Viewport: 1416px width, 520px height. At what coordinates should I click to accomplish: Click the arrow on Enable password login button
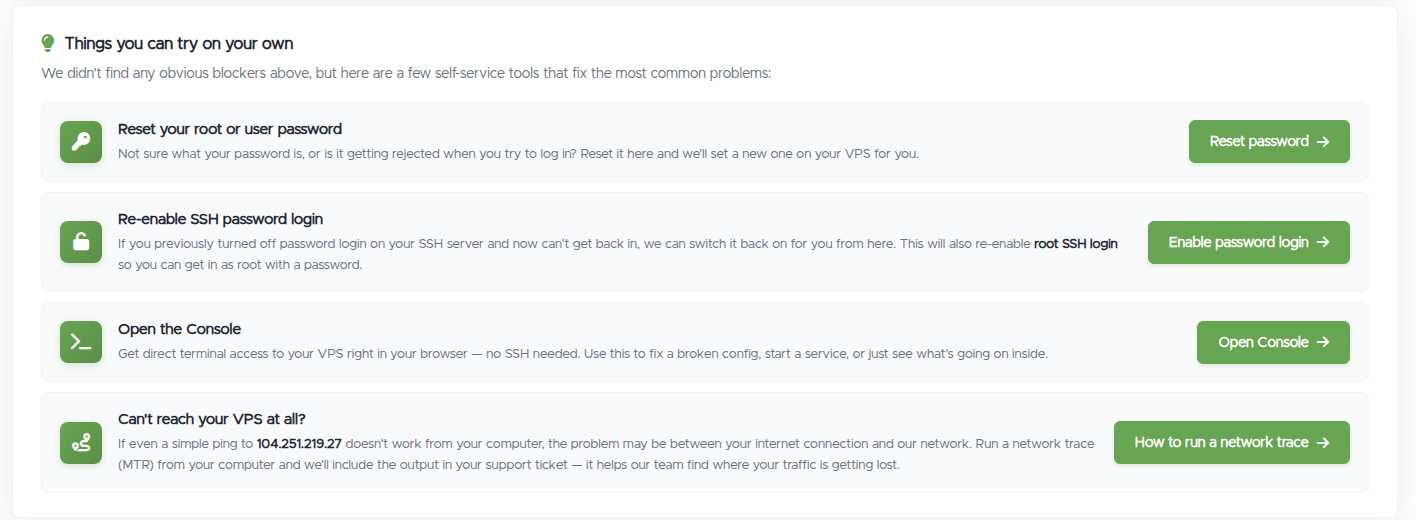click(x=1323, y=242)
